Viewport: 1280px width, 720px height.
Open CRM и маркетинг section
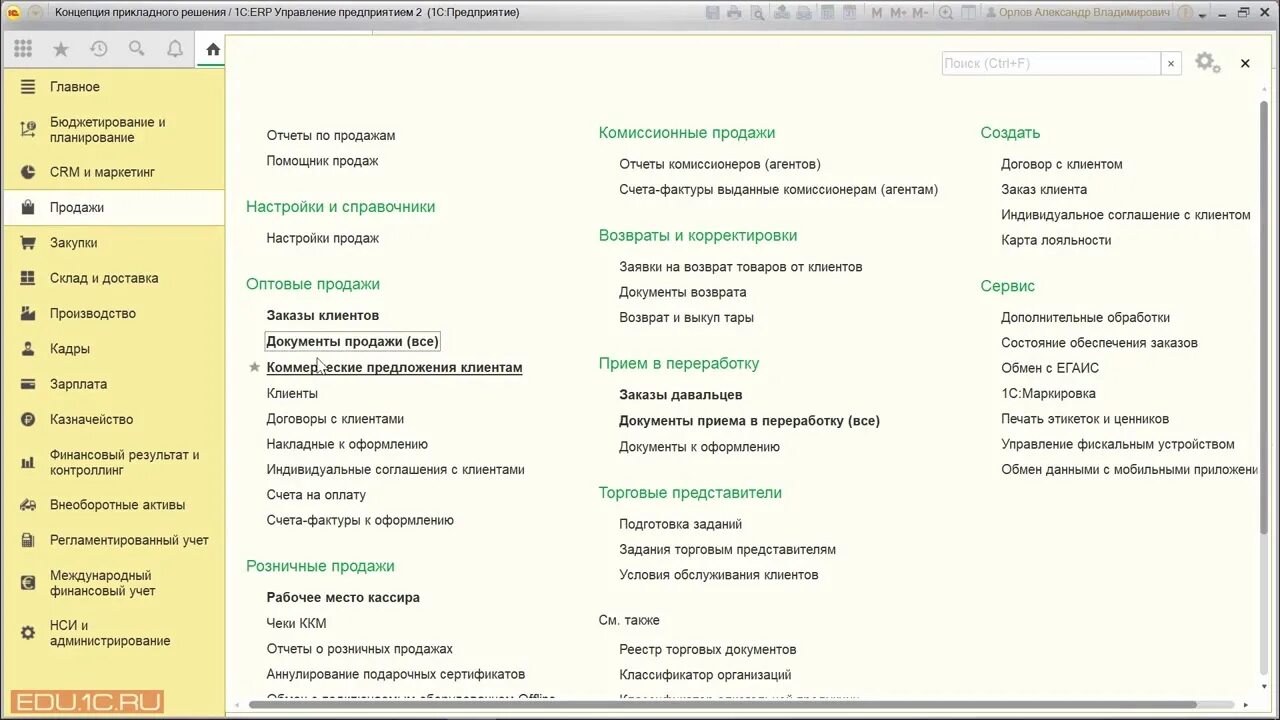click(x=112, y=172)
